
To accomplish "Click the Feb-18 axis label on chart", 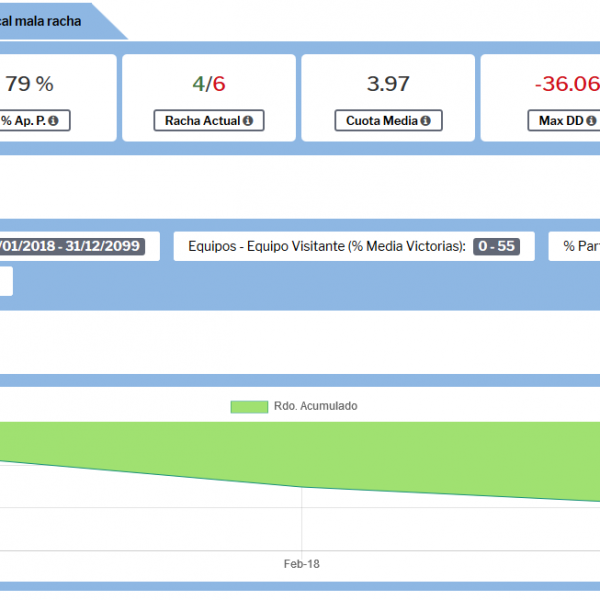I will (x=301, y=564).
